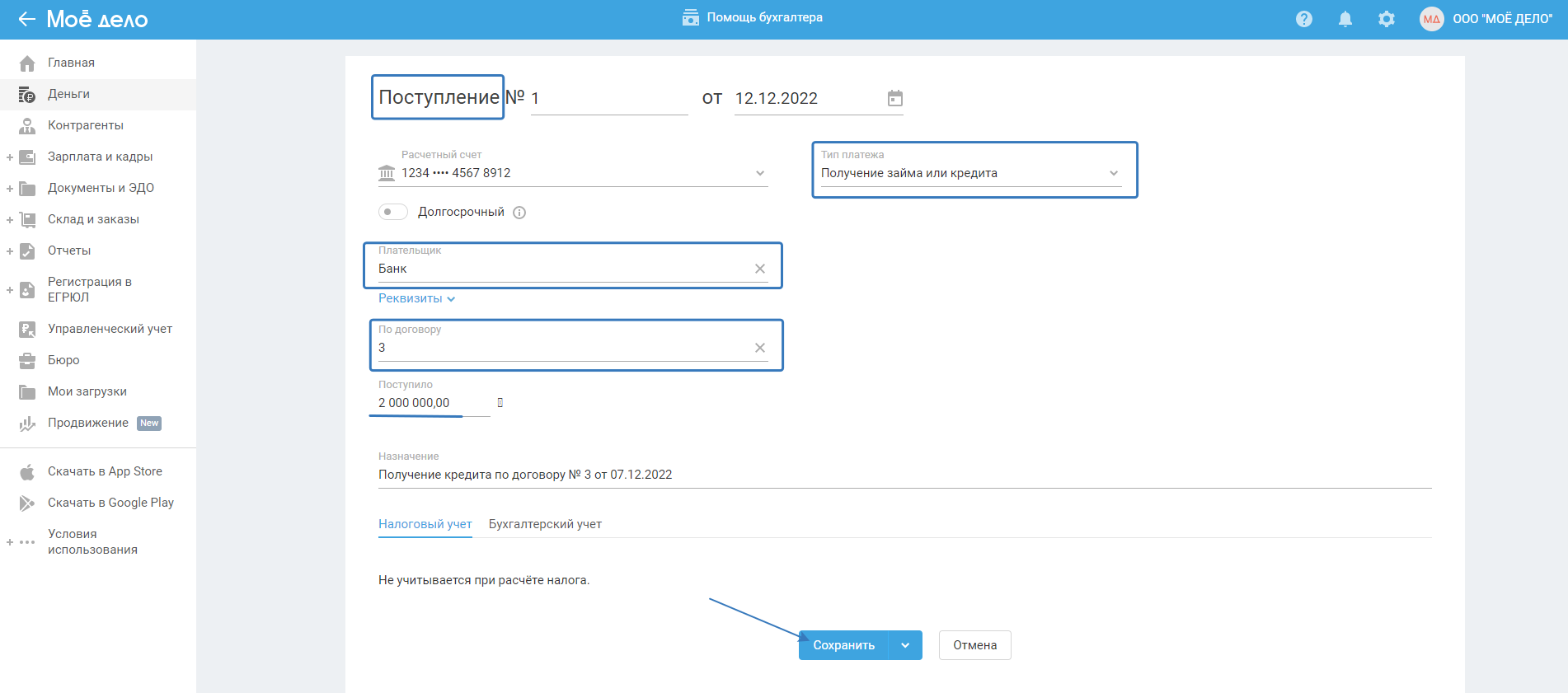Click the Google Play icon

[x=27, y=503]
